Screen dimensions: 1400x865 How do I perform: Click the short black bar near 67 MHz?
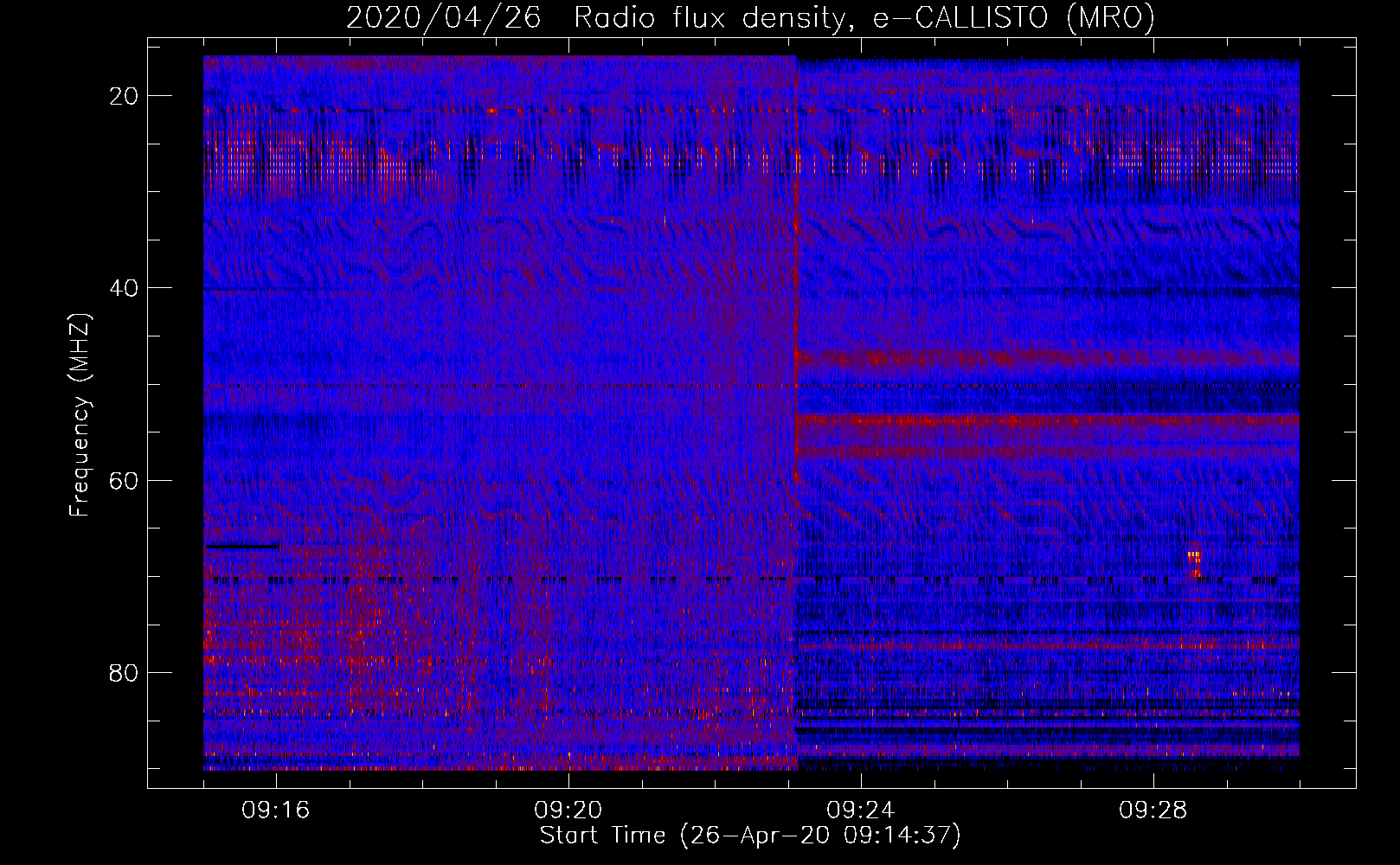[242, 546]
